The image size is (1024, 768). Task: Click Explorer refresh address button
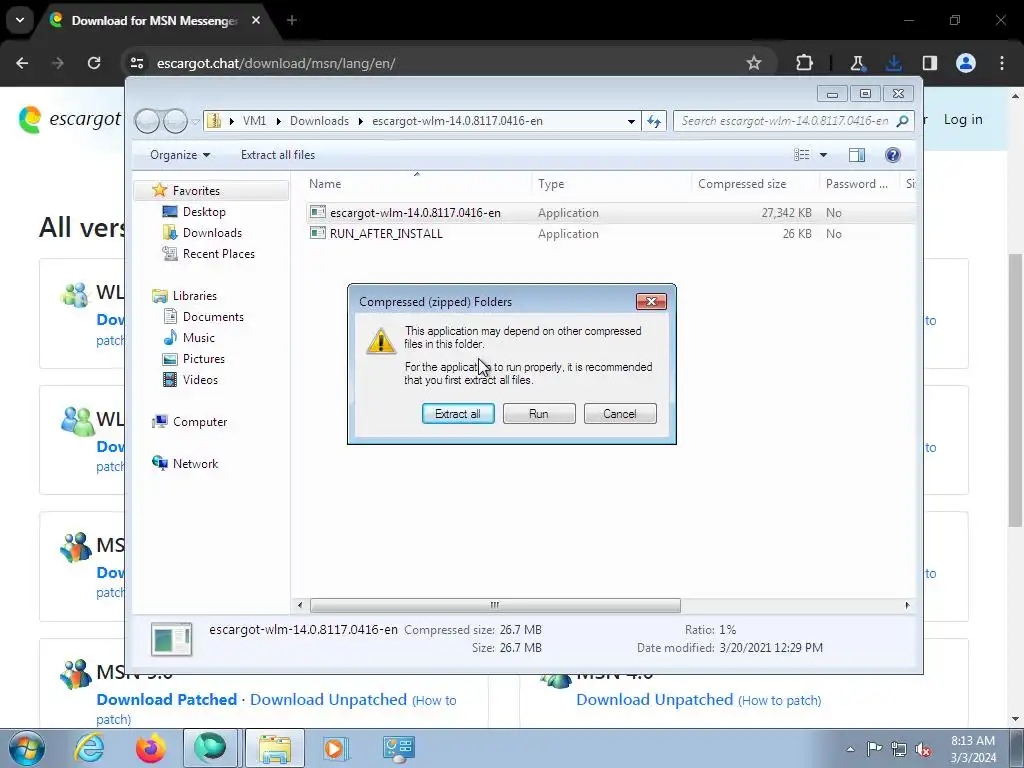point(654,121)
